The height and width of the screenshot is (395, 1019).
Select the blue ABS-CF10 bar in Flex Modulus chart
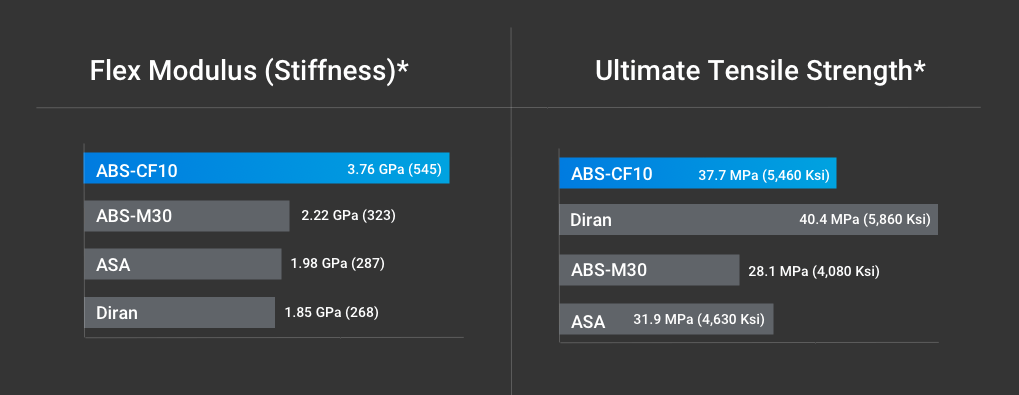pyautogui.click(x=266, y=168)
